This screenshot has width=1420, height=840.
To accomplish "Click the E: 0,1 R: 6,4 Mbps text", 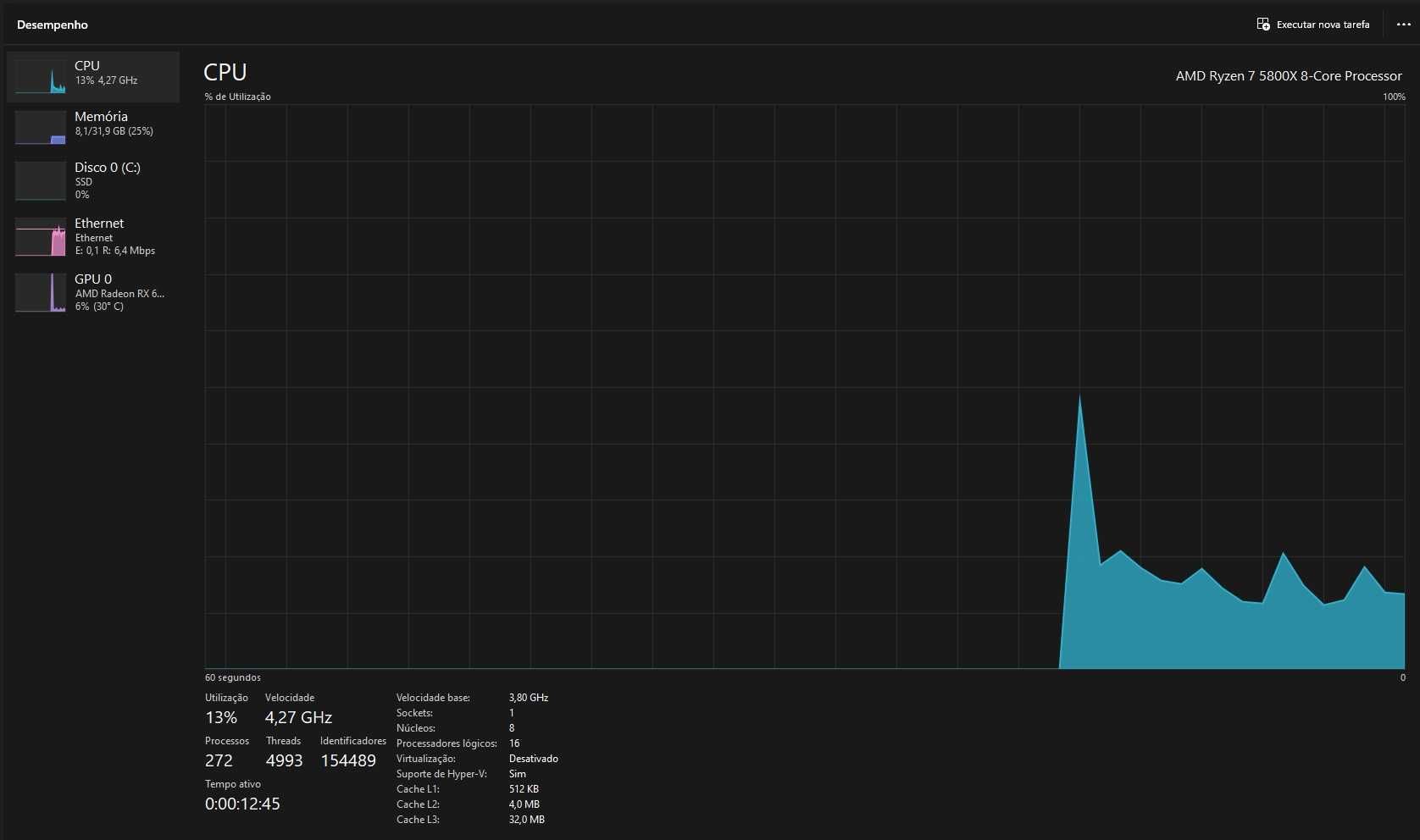I will pyautogui.click(x=115, y=251).
